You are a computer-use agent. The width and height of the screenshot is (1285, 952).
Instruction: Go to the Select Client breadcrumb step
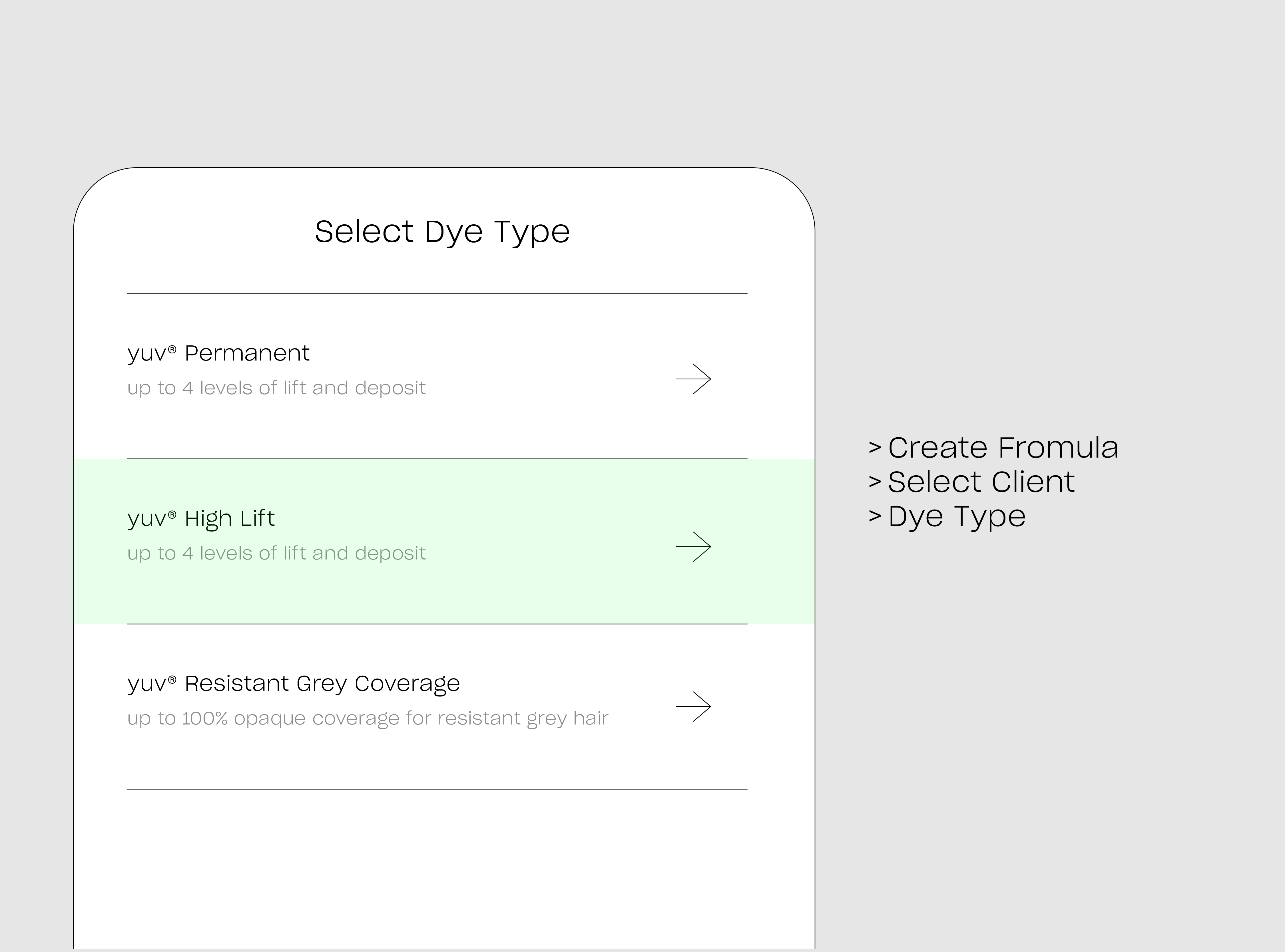pyautogui.click(x=981, y=482)
